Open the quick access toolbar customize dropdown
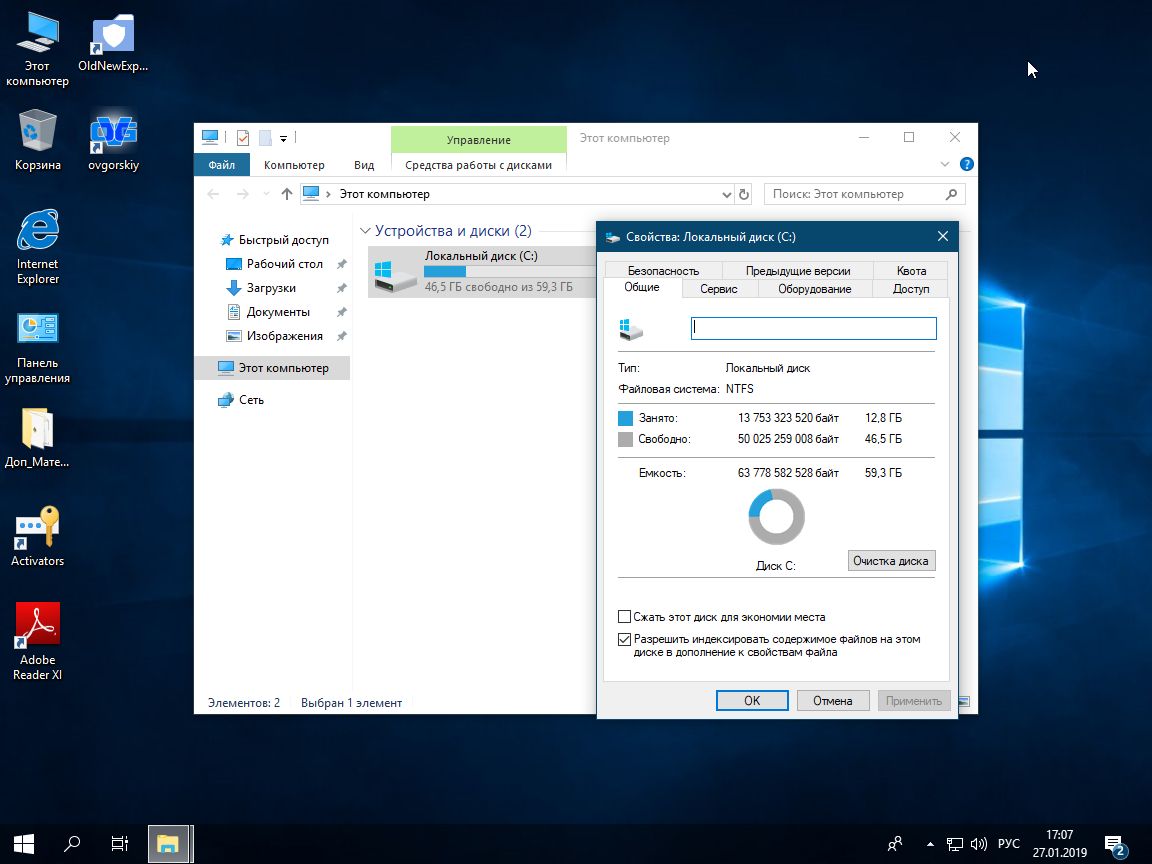The width and height of the screenshot is (1152, 864). click(284, 138)
